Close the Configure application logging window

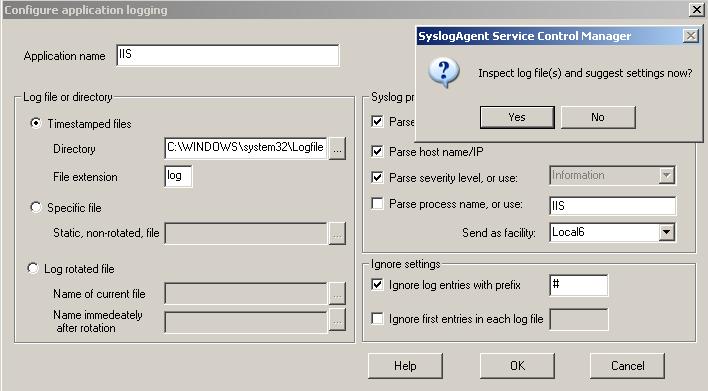coord(696,9)
